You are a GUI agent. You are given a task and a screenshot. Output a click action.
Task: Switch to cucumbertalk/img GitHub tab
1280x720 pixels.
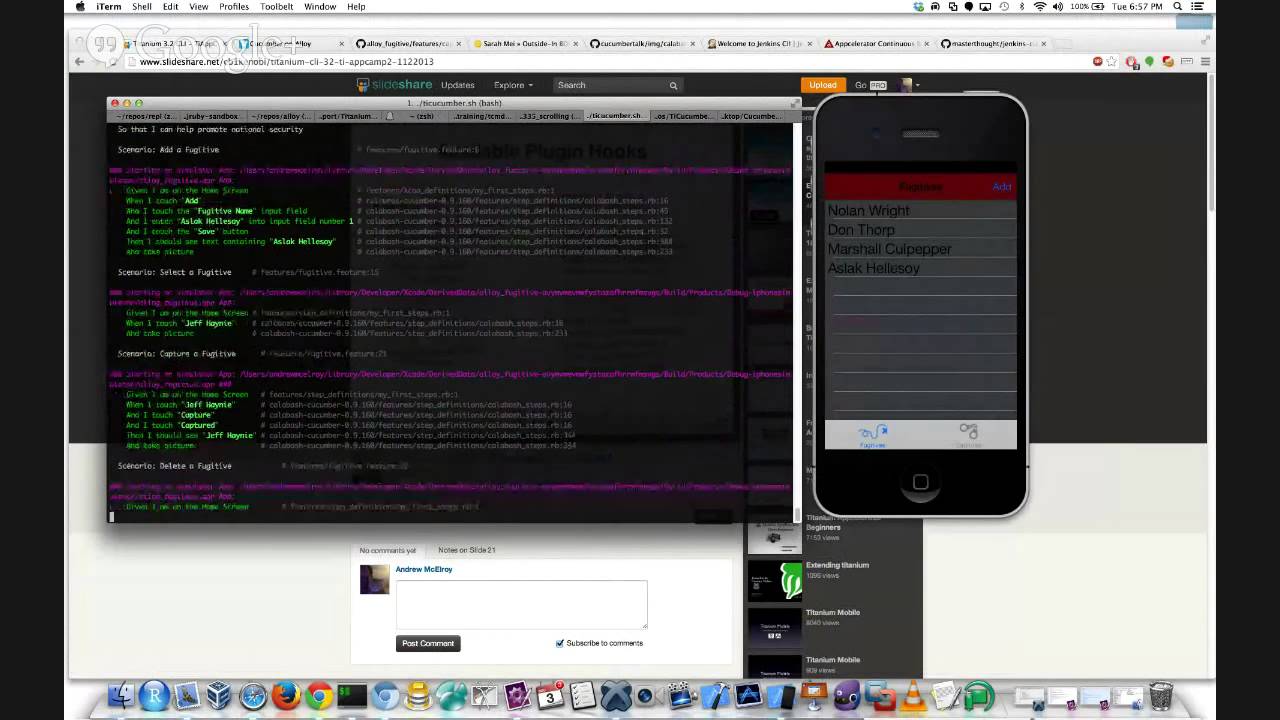[640, 44]
